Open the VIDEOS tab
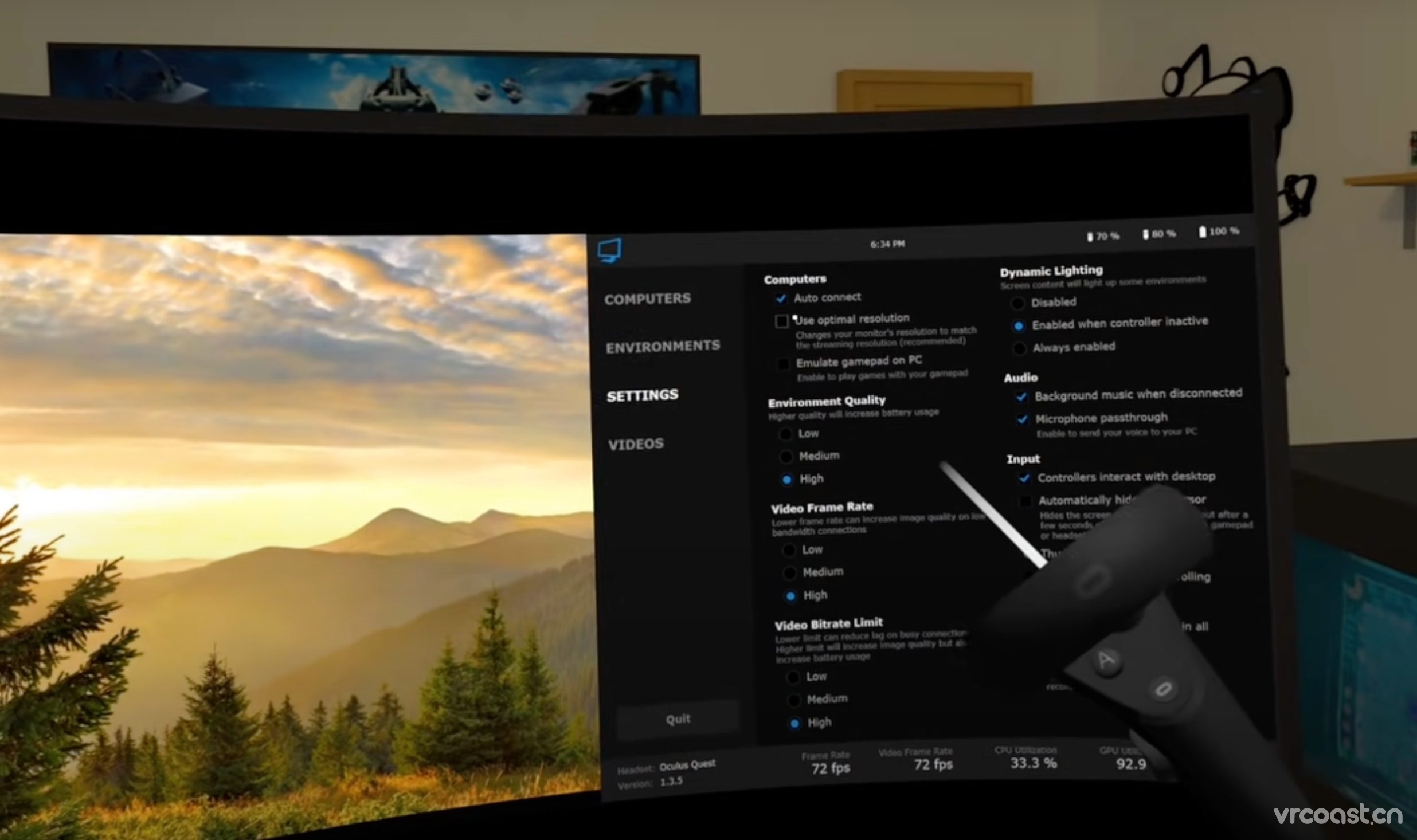This screenshot has width=1417, height=840. (636, 444)
